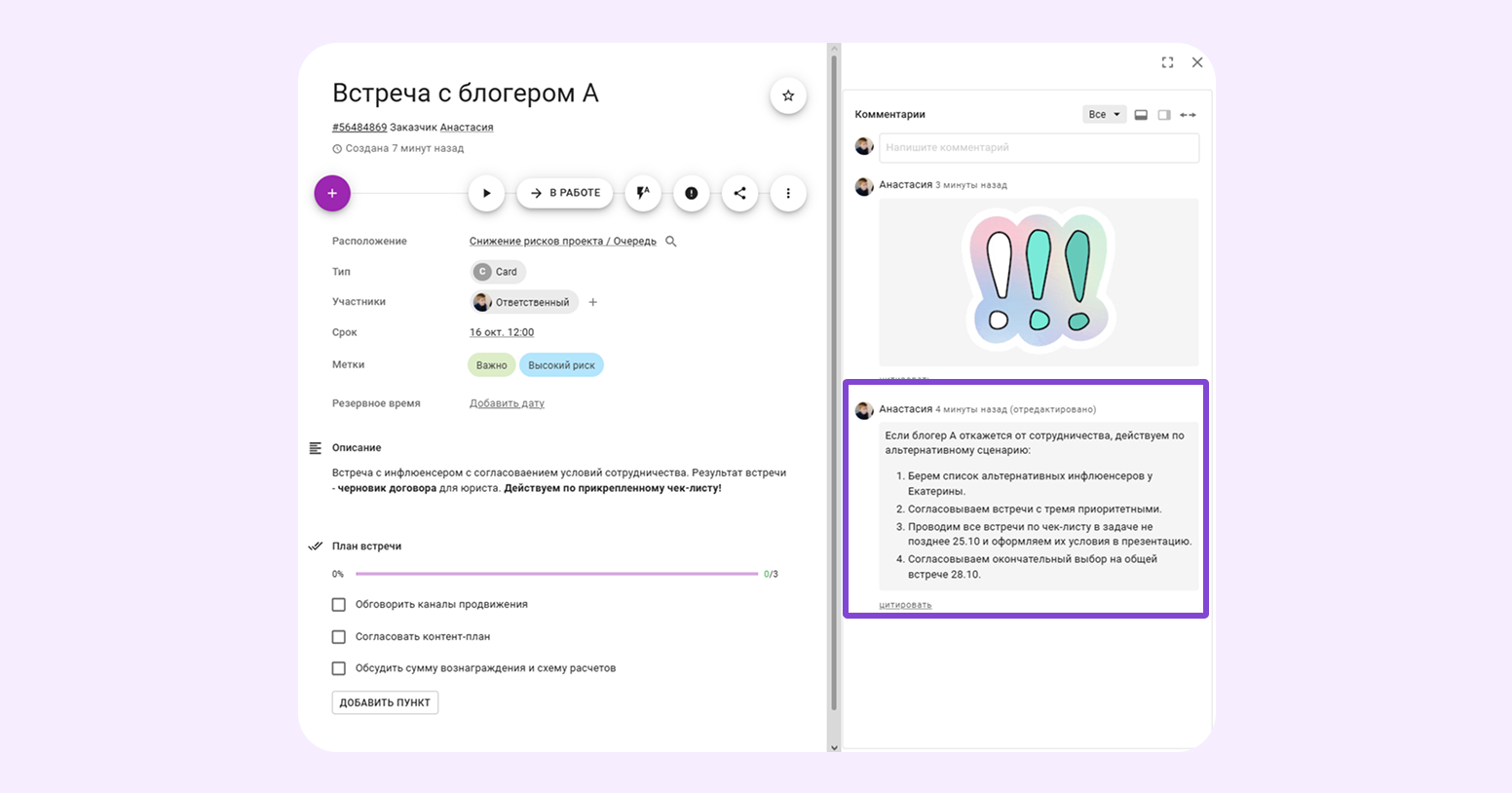
Task: Open the 'Все' comments filter dropdown
Action: pyautogui.click(x=1104, y=115)
